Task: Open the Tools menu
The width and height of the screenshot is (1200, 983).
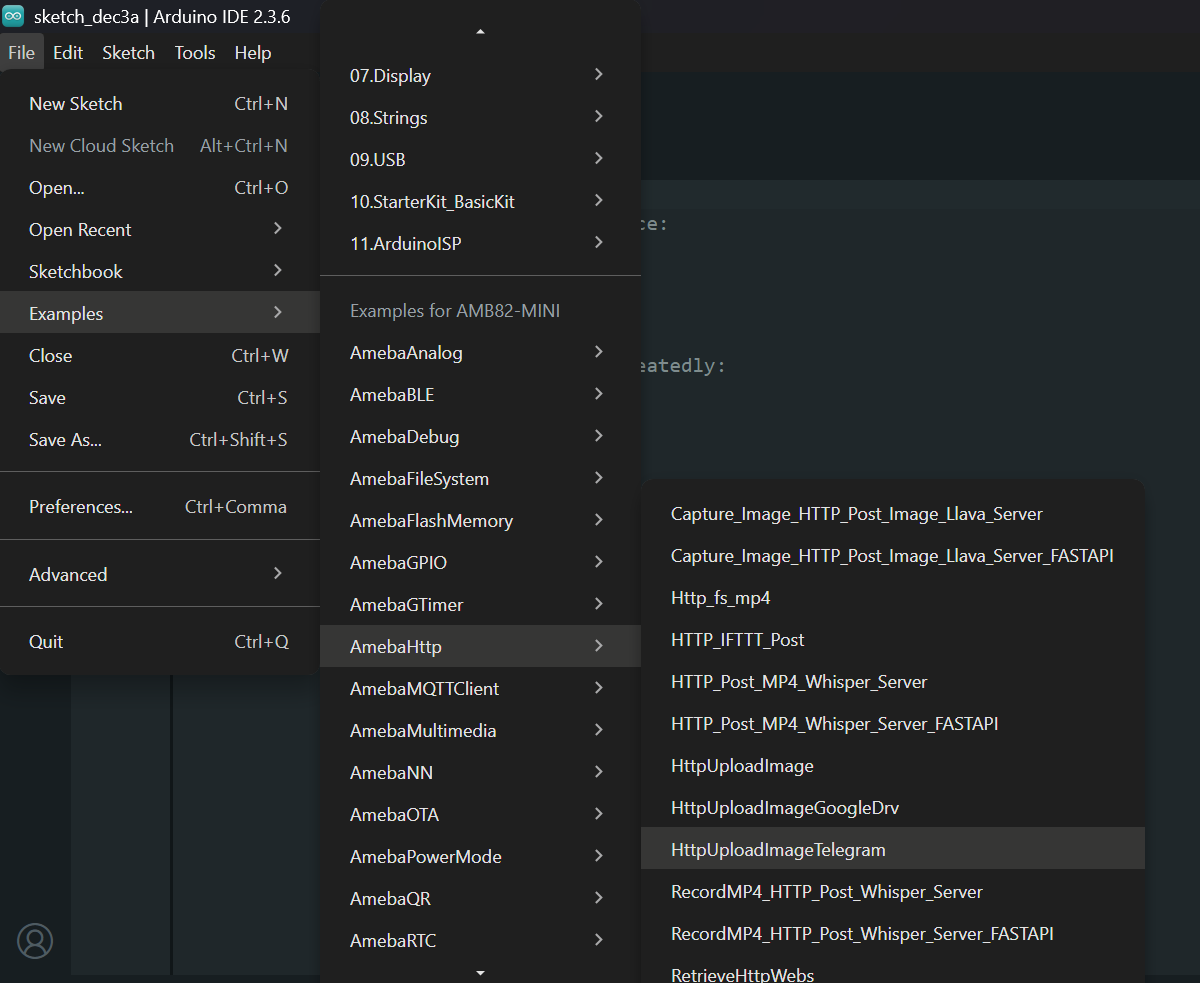Action: 194,53
